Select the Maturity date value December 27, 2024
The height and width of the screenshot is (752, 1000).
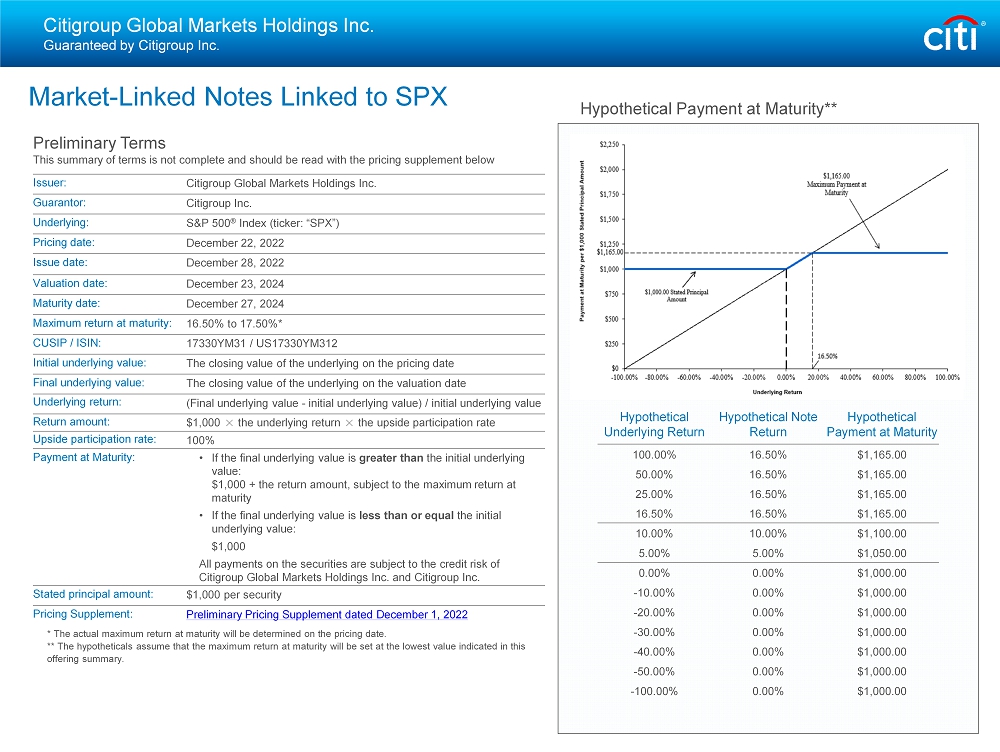235,303
